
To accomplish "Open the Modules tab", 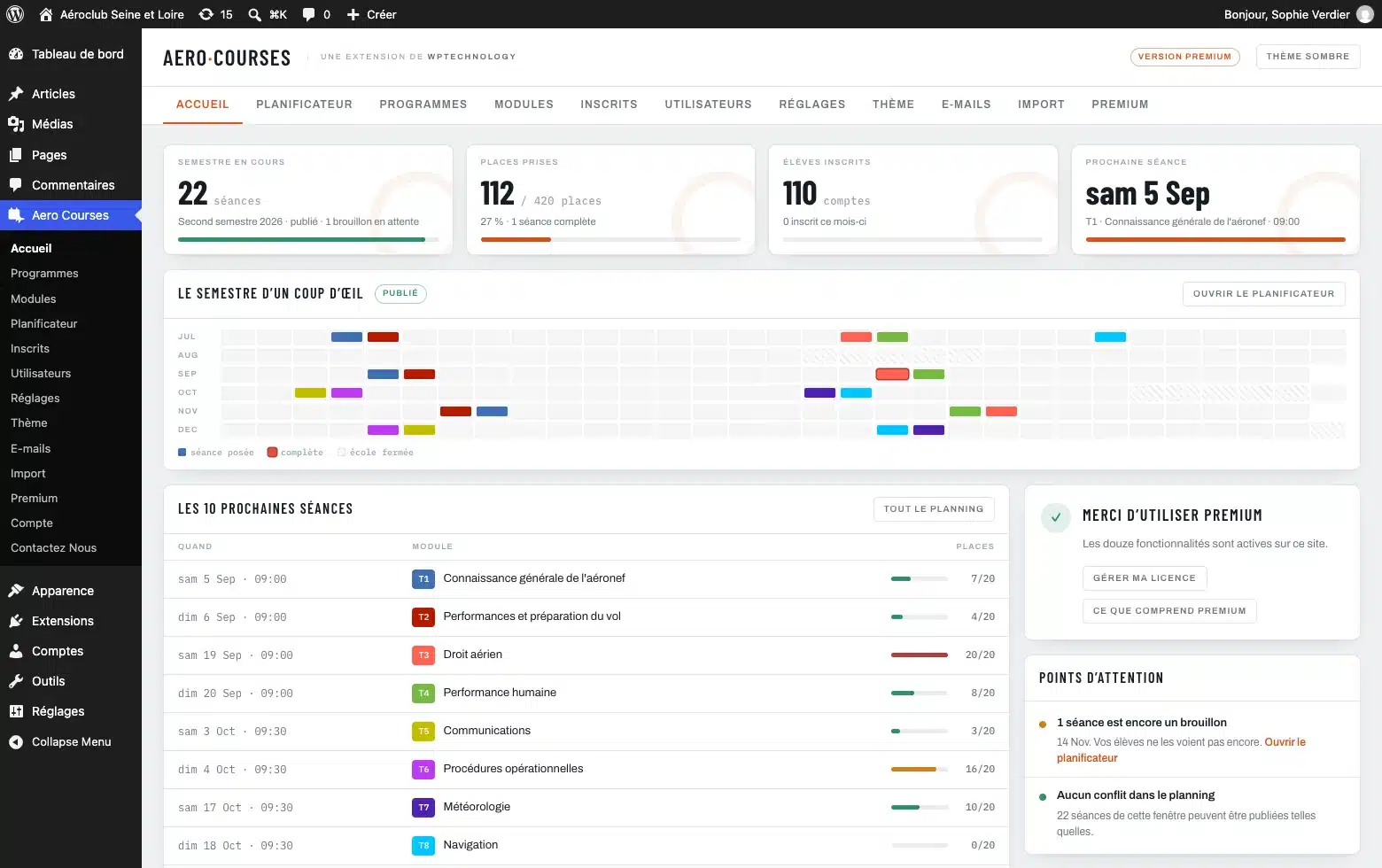I will 524,105.
